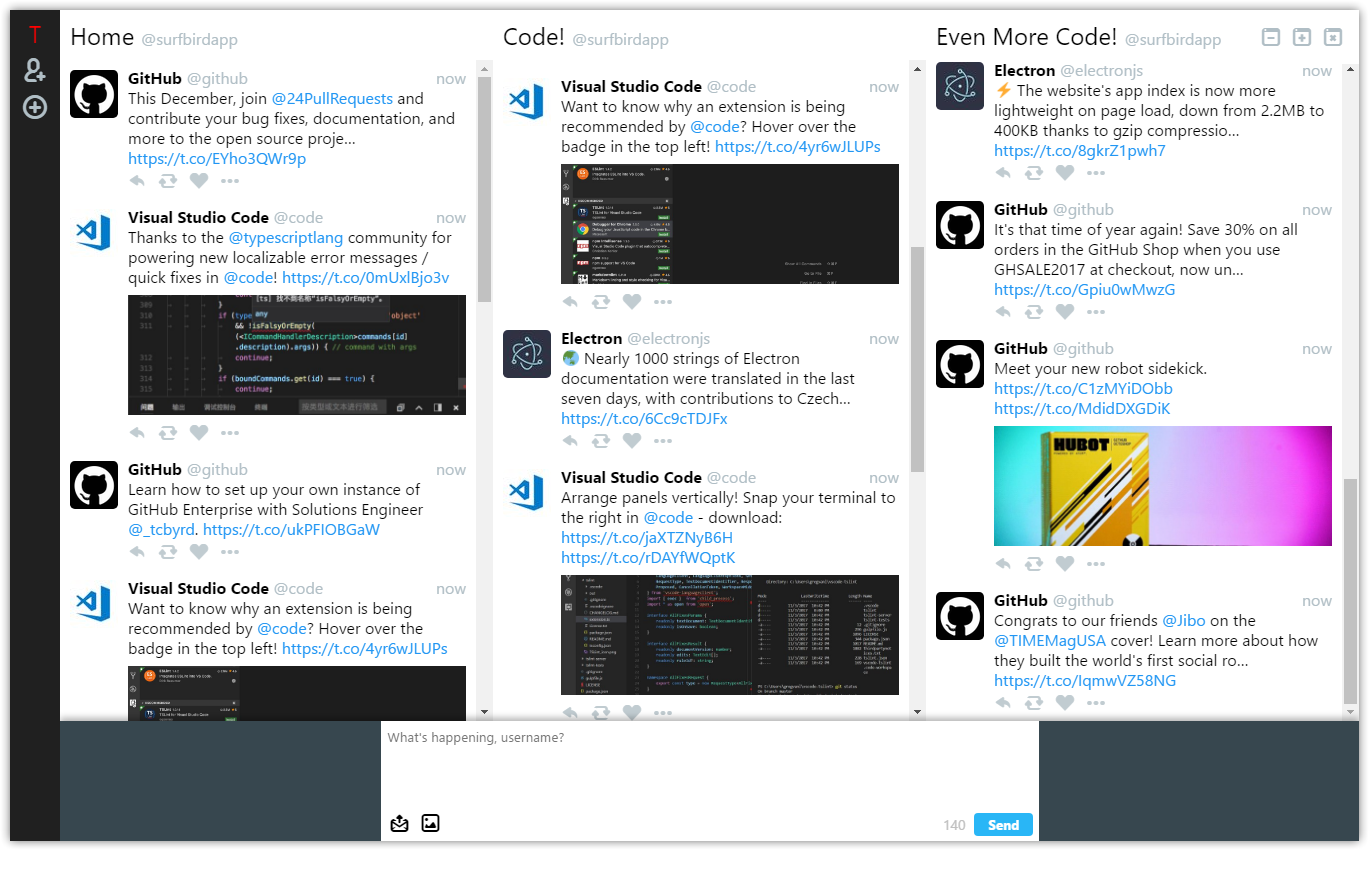Retweet GitHub 24PullRequests tweet in Home
Viewport: 1369px width, 881px height.
[168, 181]
